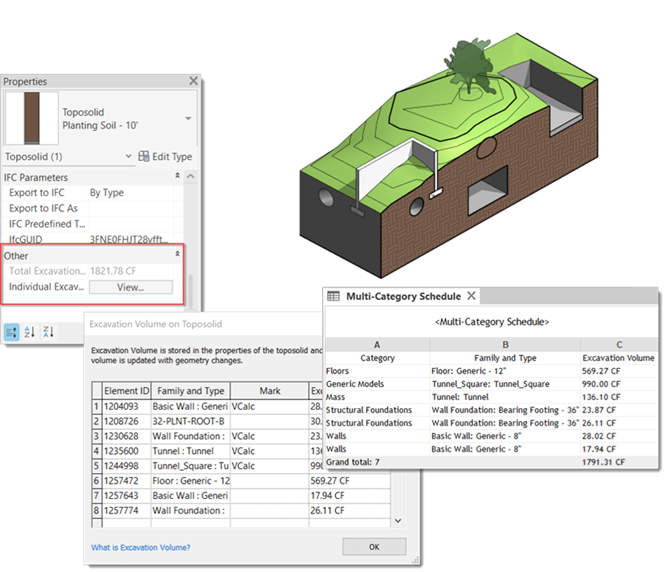
Task: Click the Mark column header
Action: 270,391
